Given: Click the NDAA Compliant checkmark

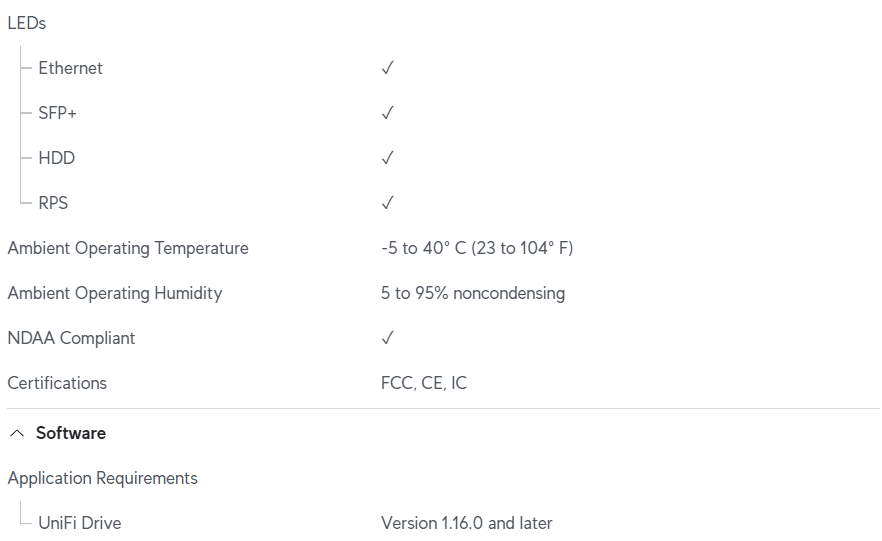Looking at the screenshot, I should [388, 338].
